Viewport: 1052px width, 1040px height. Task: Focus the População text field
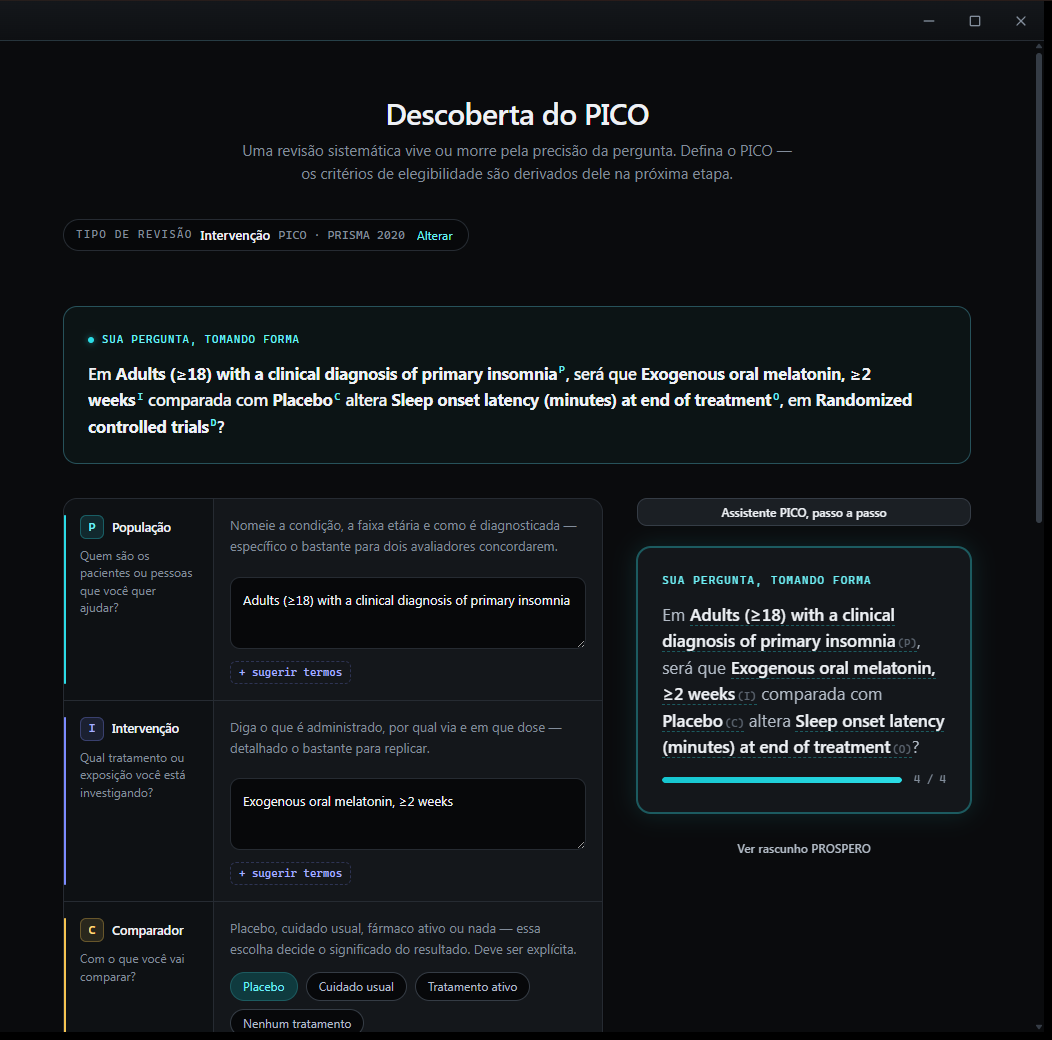click(408, 613)
